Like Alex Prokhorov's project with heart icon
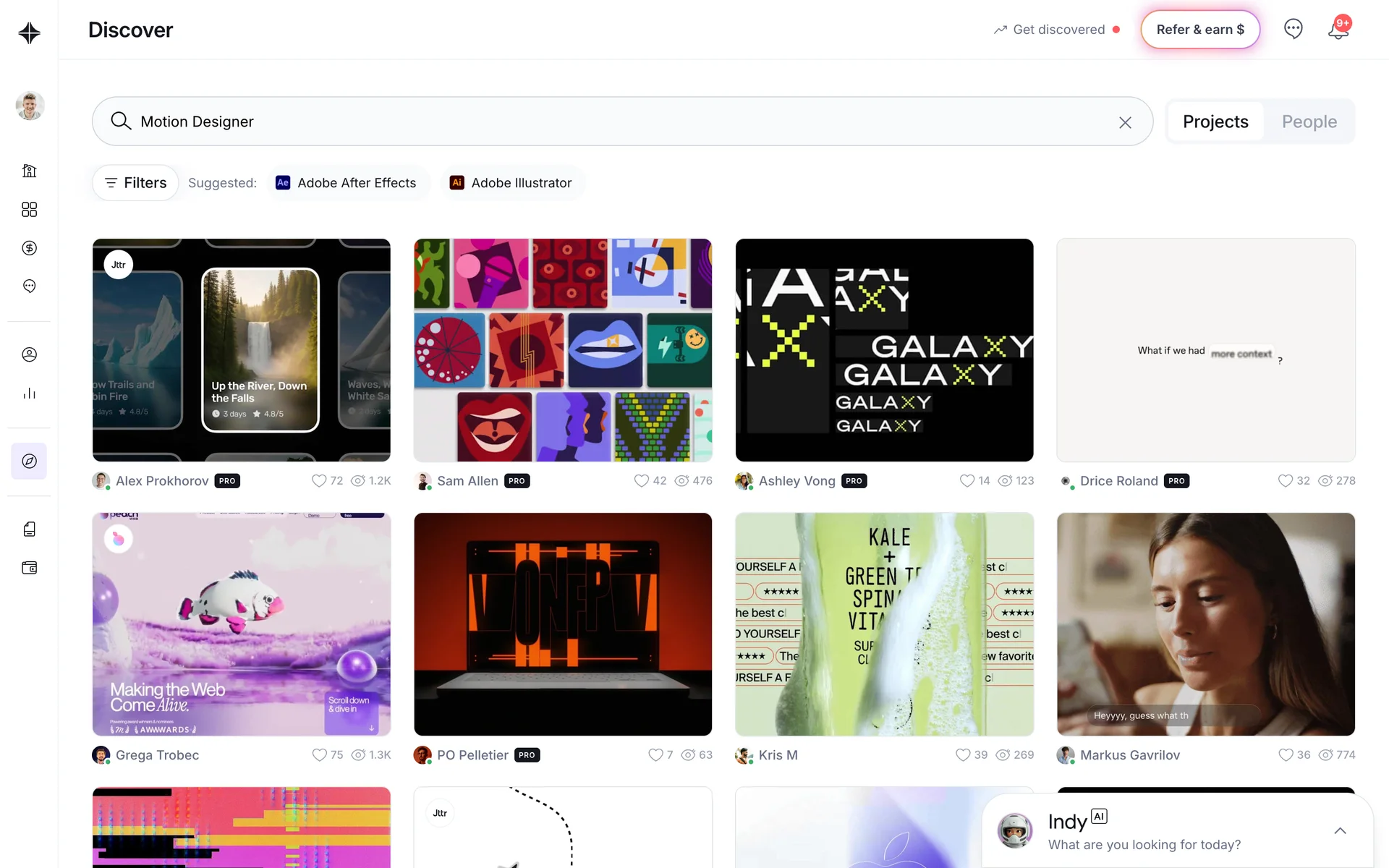This screenshot has height=868, width=1389. [x=318, y=481]
